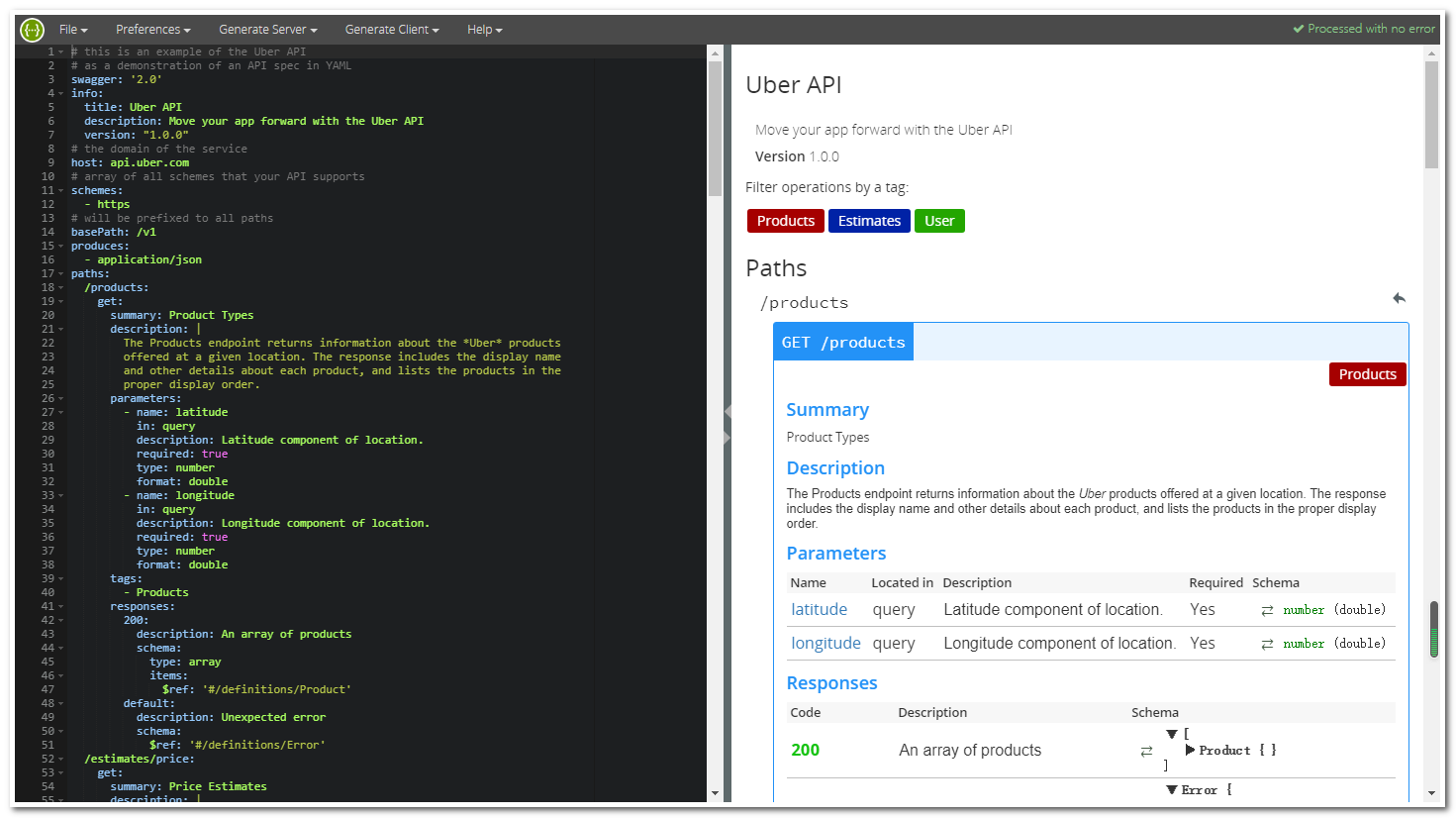Toggle schema view icon for longitude row

pos(1267,645)
